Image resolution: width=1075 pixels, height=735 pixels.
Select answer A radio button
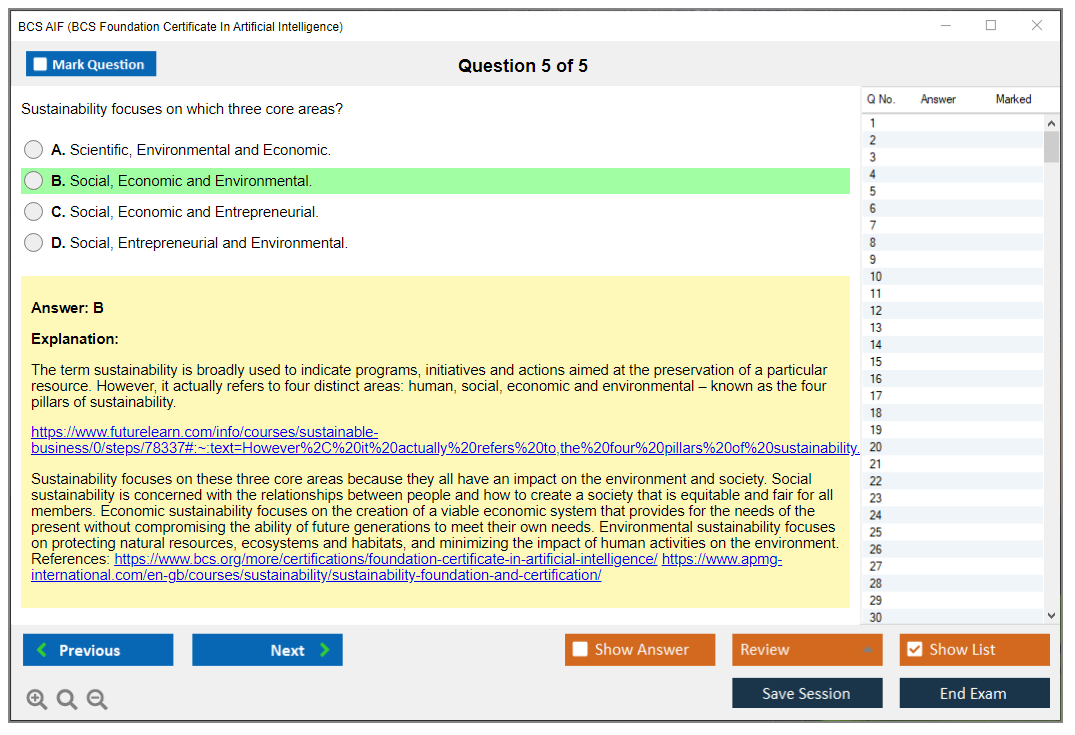coord(34,150)
